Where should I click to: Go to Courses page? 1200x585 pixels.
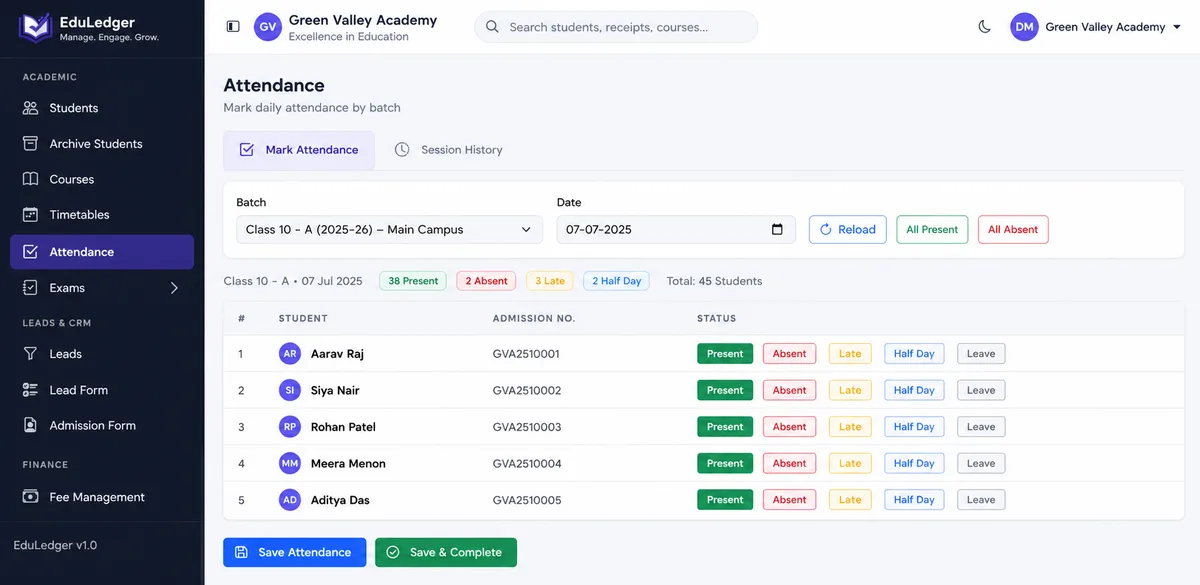(102, 179)
